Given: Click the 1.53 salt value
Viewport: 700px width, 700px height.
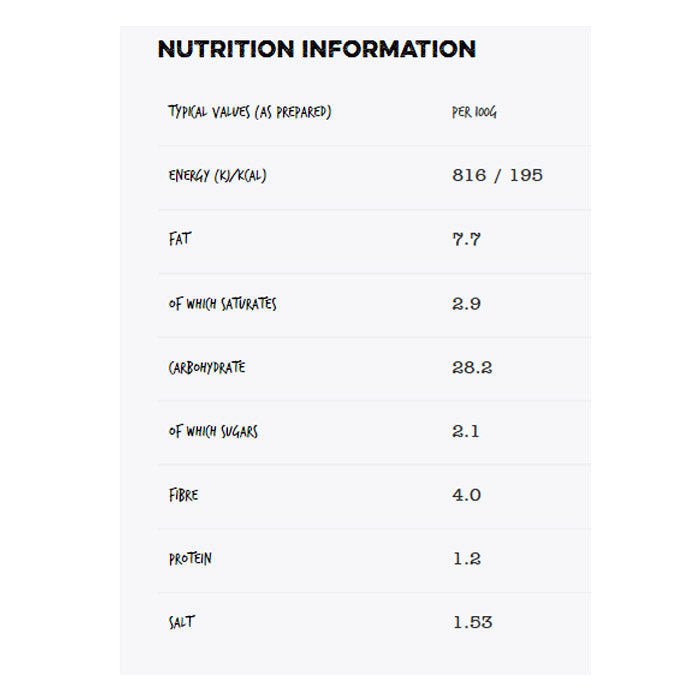Looking at the screenshot, I should tap(472, 622).
